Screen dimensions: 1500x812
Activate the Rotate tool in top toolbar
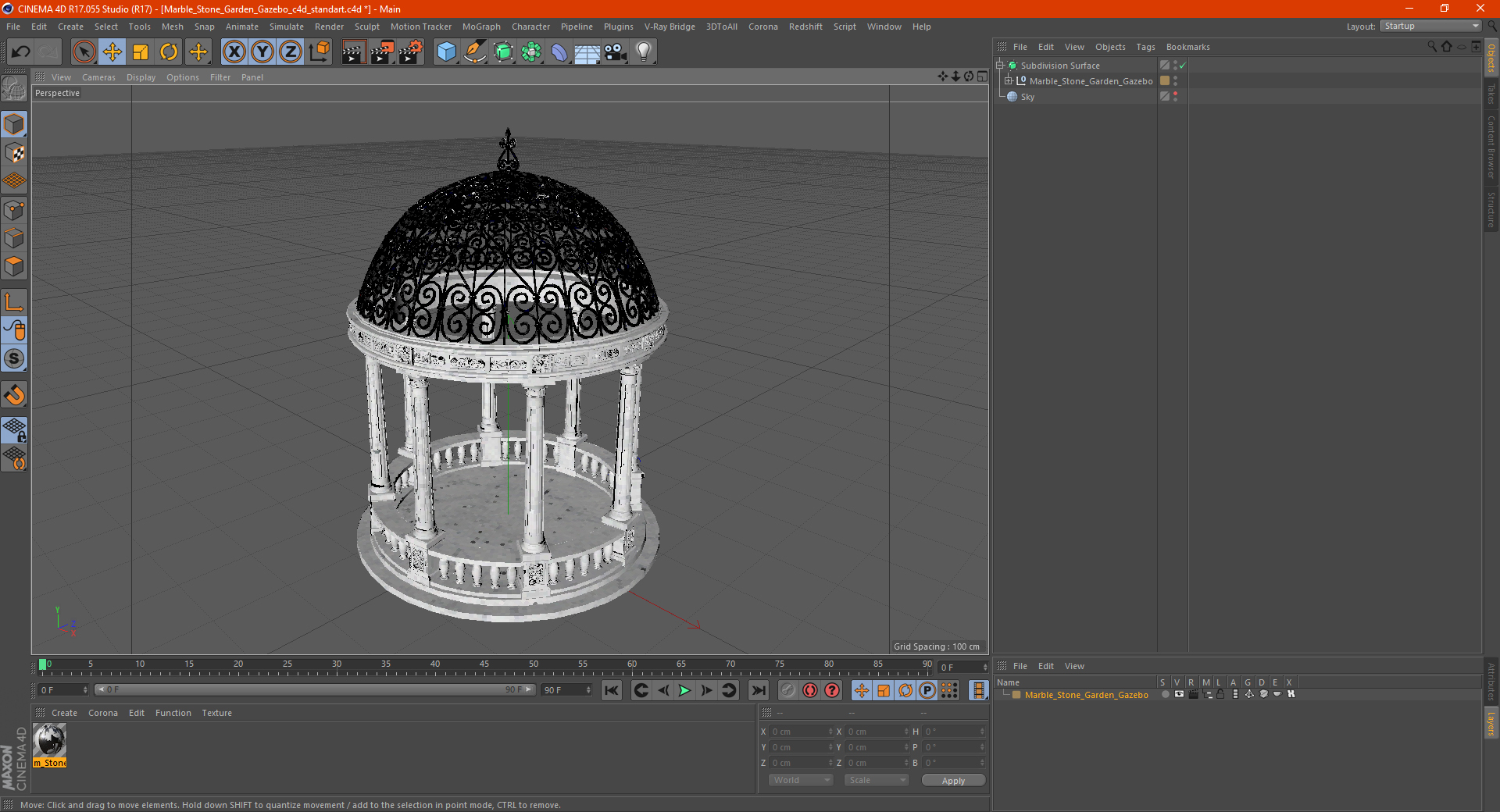click(x=169, y=52)
